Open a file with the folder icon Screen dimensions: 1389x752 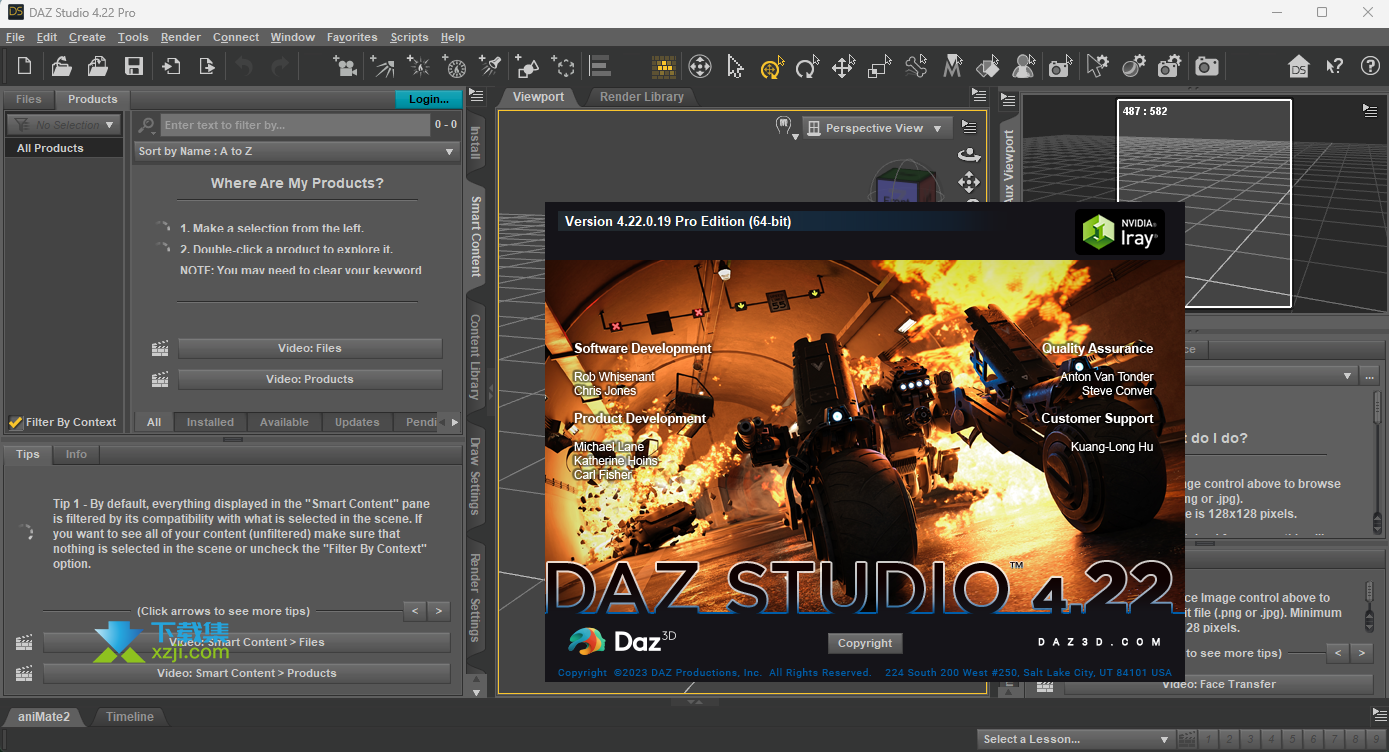[61, 67]
